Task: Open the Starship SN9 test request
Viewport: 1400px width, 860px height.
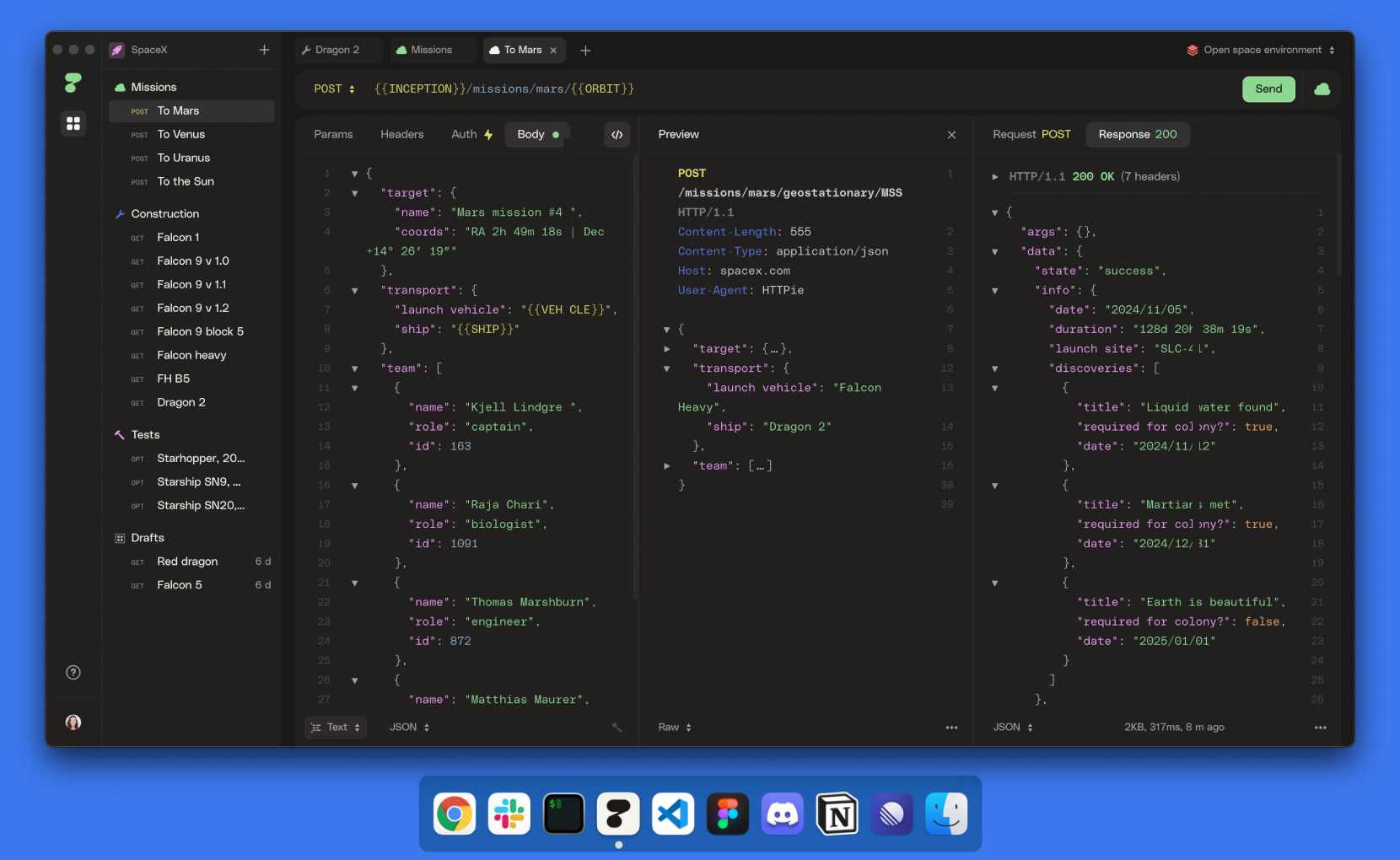Action: coord(191,481)
